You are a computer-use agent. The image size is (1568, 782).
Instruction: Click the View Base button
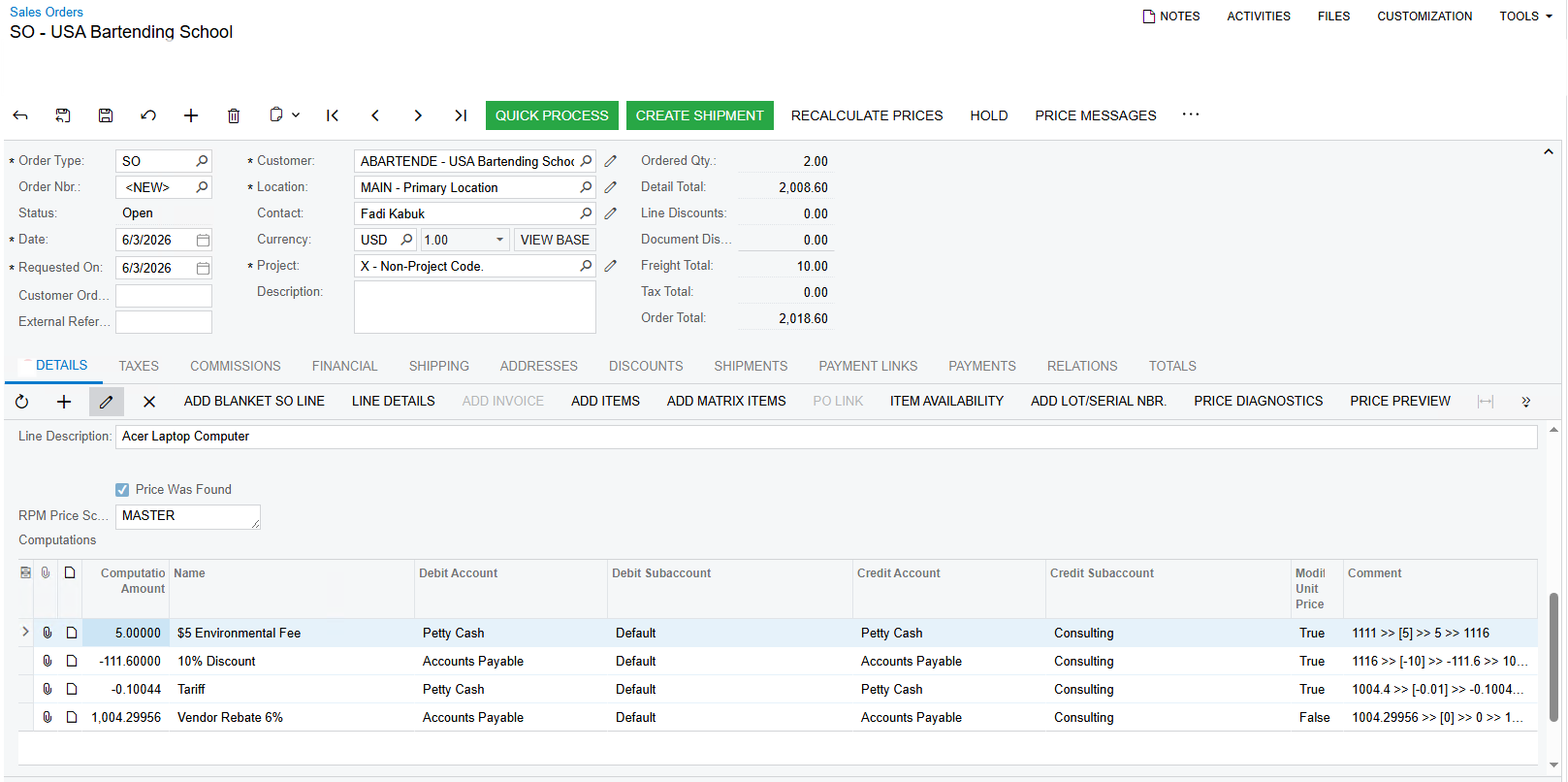[x=555, y=240]
